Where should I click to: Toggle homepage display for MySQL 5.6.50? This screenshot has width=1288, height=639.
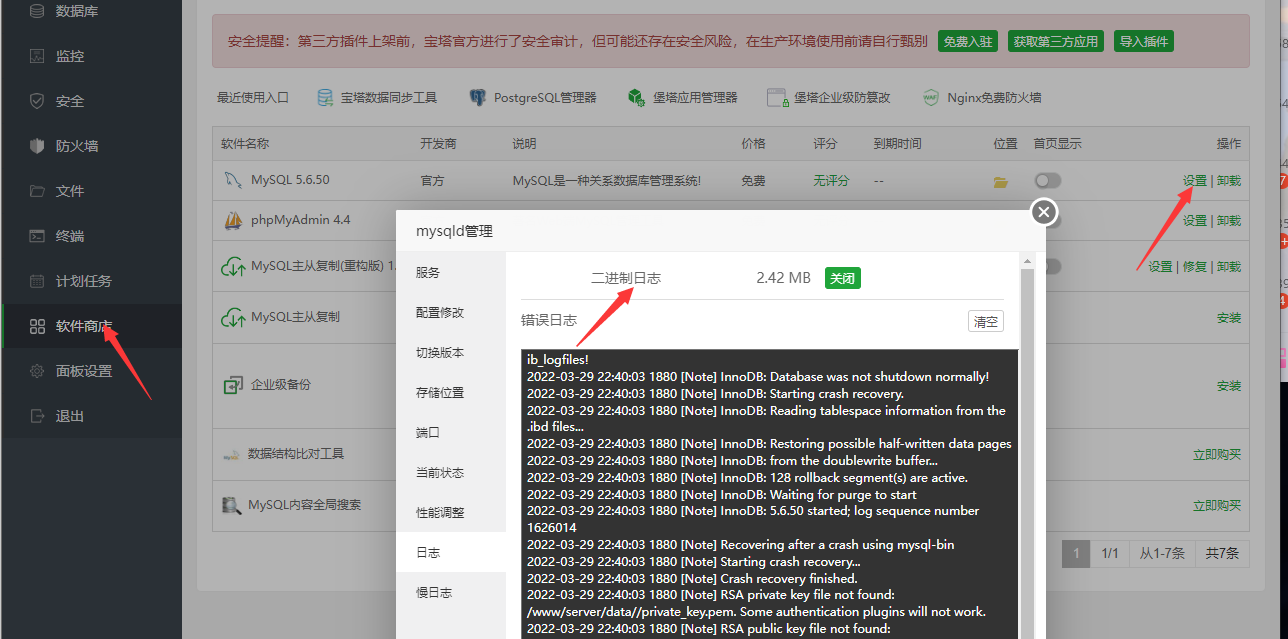1048,180
